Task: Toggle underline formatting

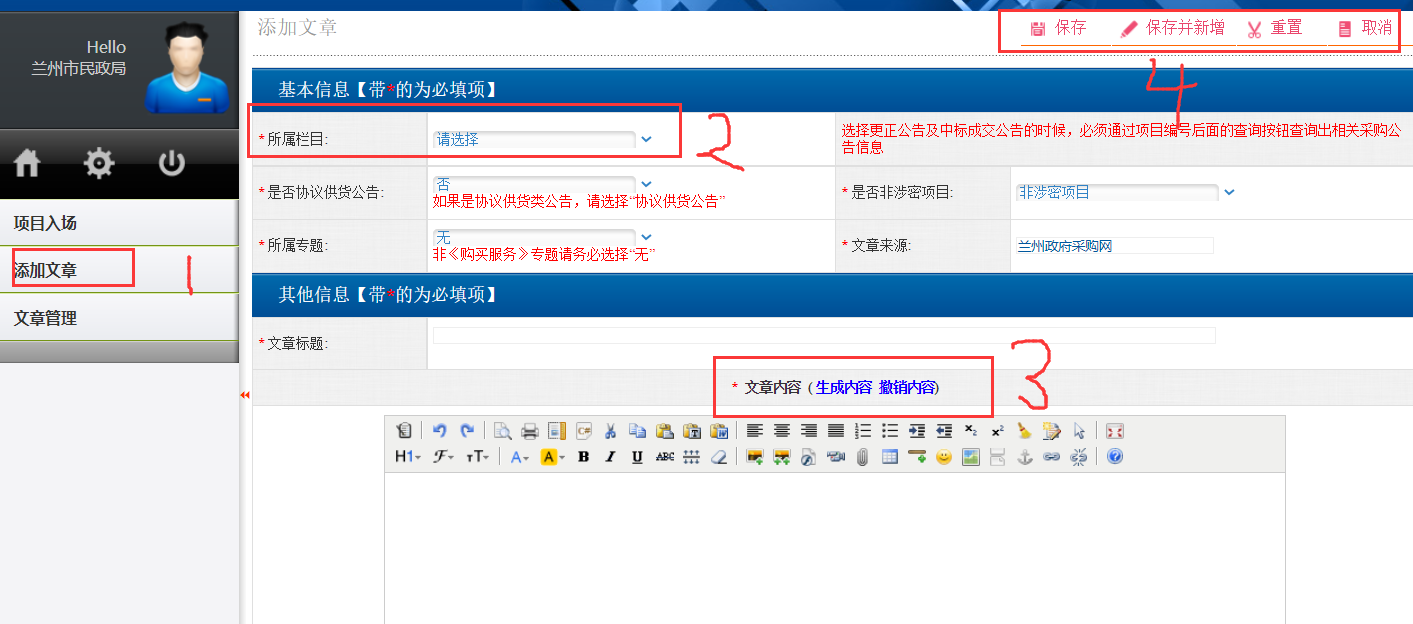Action: pos(637,457)
